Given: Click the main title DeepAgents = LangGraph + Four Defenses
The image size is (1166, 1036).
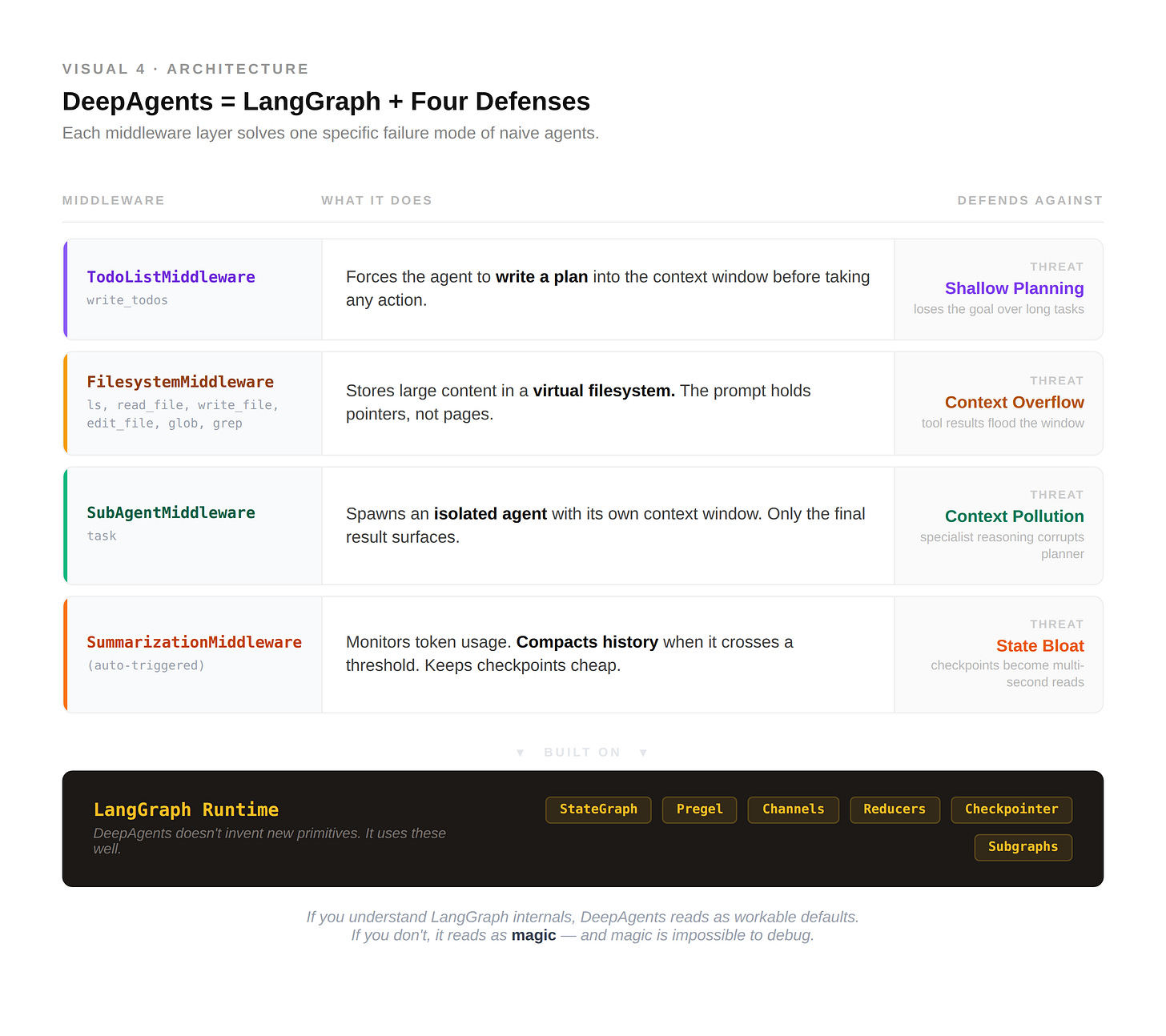Looking at the screenshot, I should pyautogui.click(x=326, y=102).
